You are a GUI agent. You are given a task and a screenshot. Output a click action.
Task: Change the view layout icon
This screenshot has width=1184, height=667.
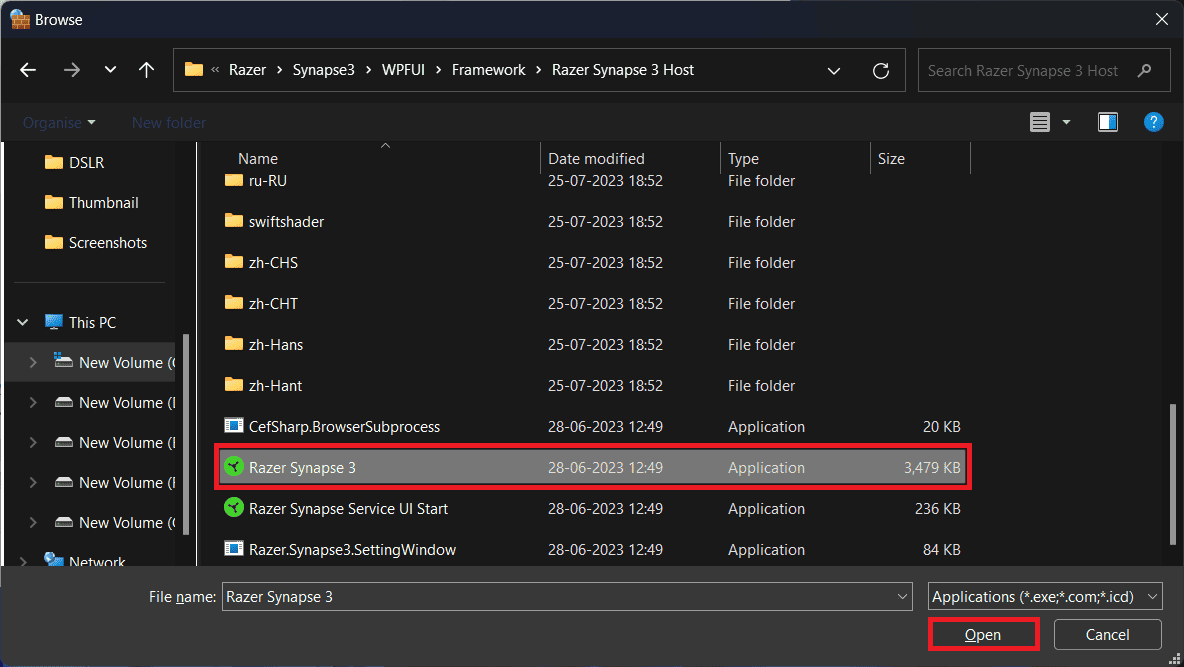[x=1040, y=122]
